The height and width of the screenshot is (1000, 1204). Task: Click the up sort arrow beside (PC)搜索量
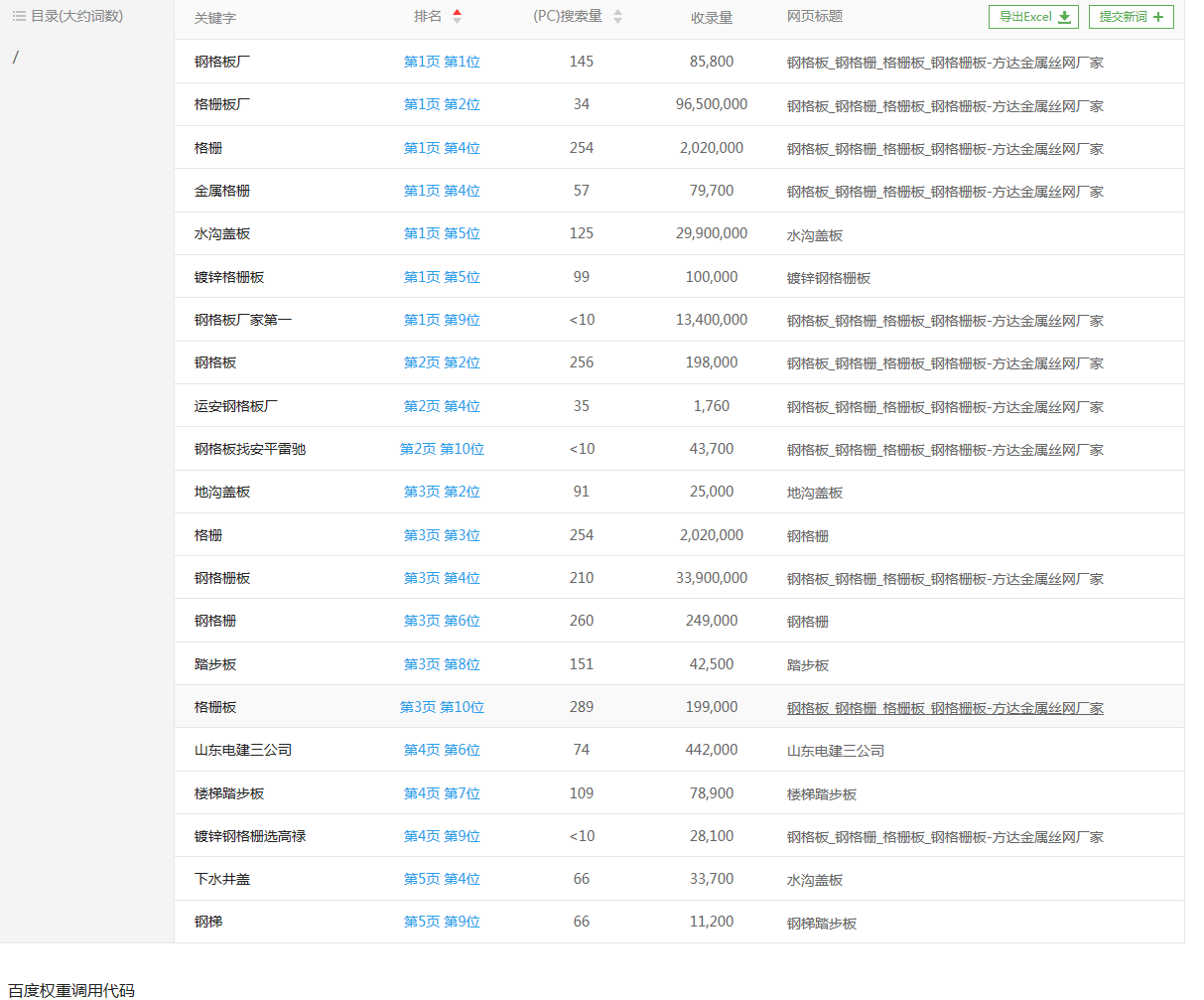(617, 12)
